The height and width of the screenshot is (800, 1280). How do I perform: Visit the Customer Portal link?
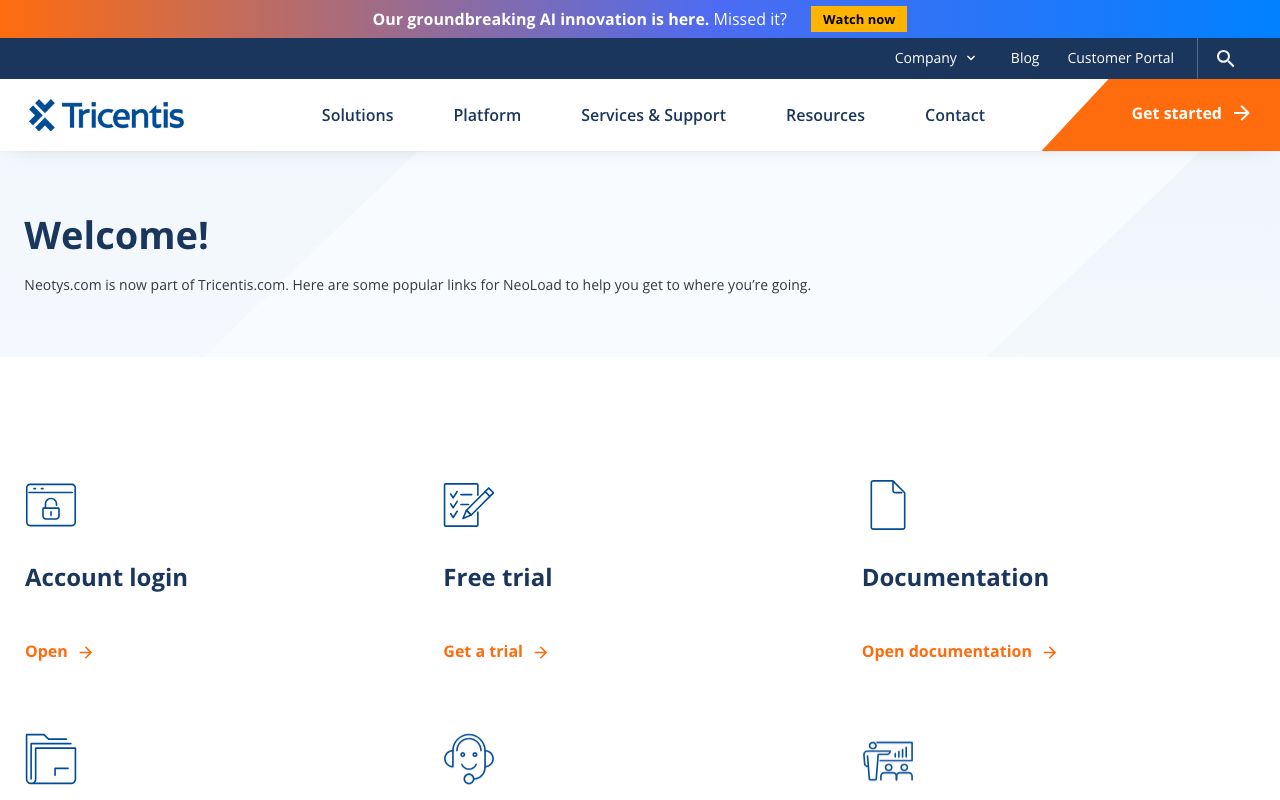click(x=1120, y=58)
